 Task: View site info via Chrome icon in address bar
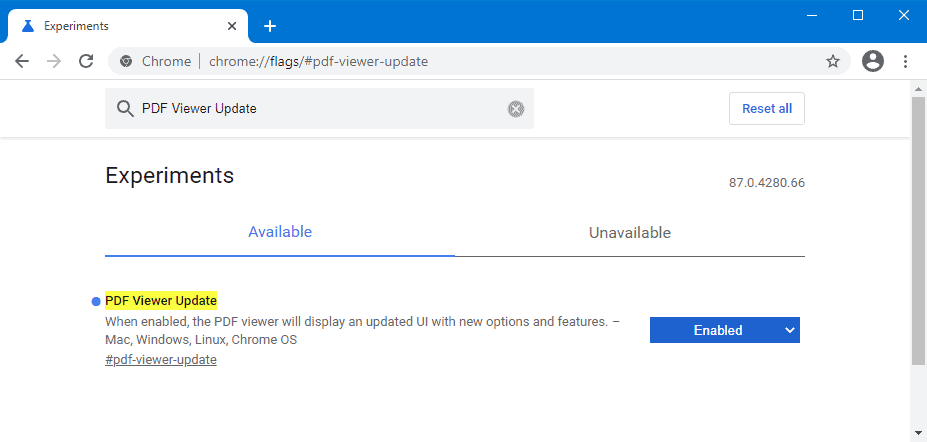tap(126, 61)
